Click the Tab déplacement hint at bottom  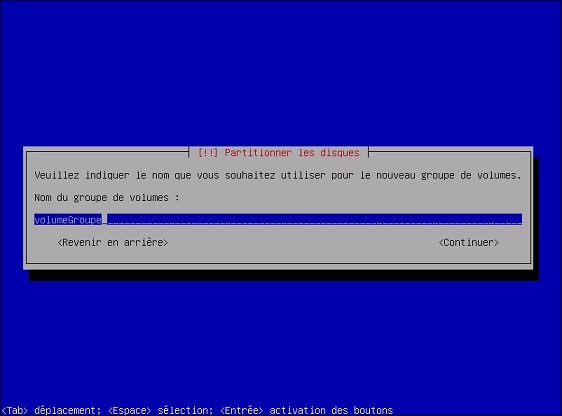tap(51, 410)
